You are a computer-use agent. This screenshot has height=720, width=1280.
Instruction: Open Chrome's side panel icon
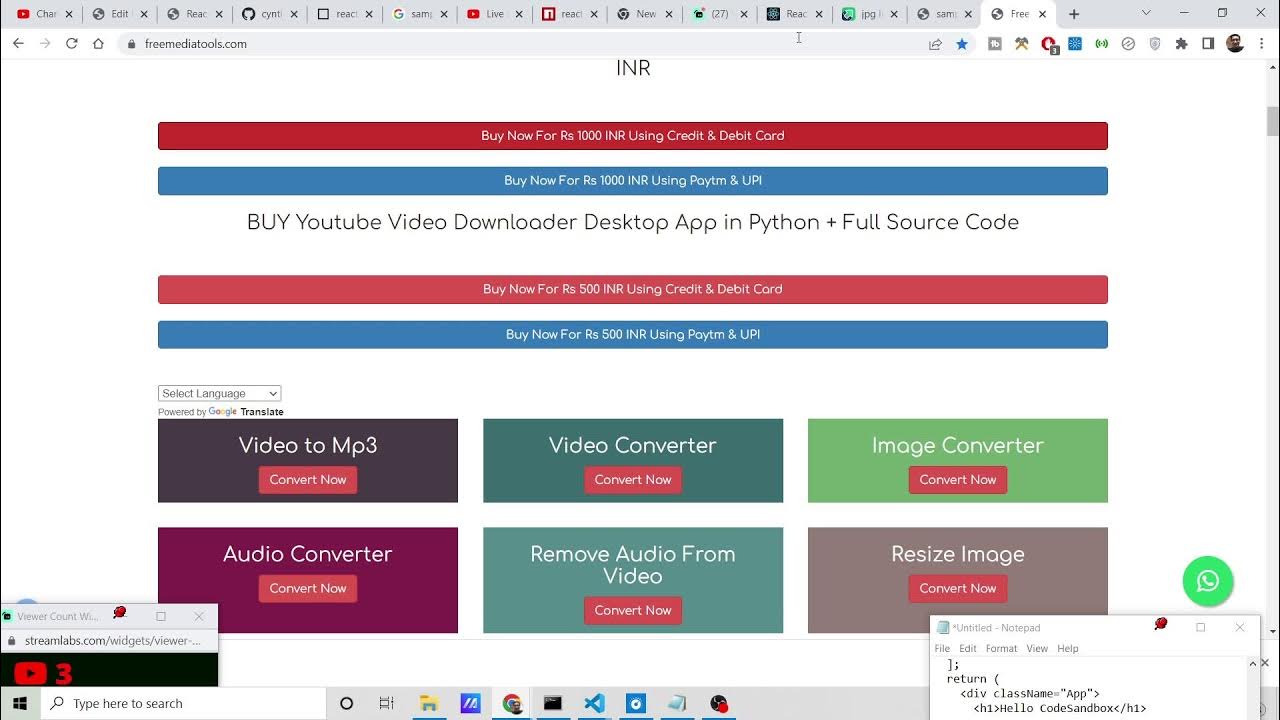pyautogui.click(x=1208, y=44)
